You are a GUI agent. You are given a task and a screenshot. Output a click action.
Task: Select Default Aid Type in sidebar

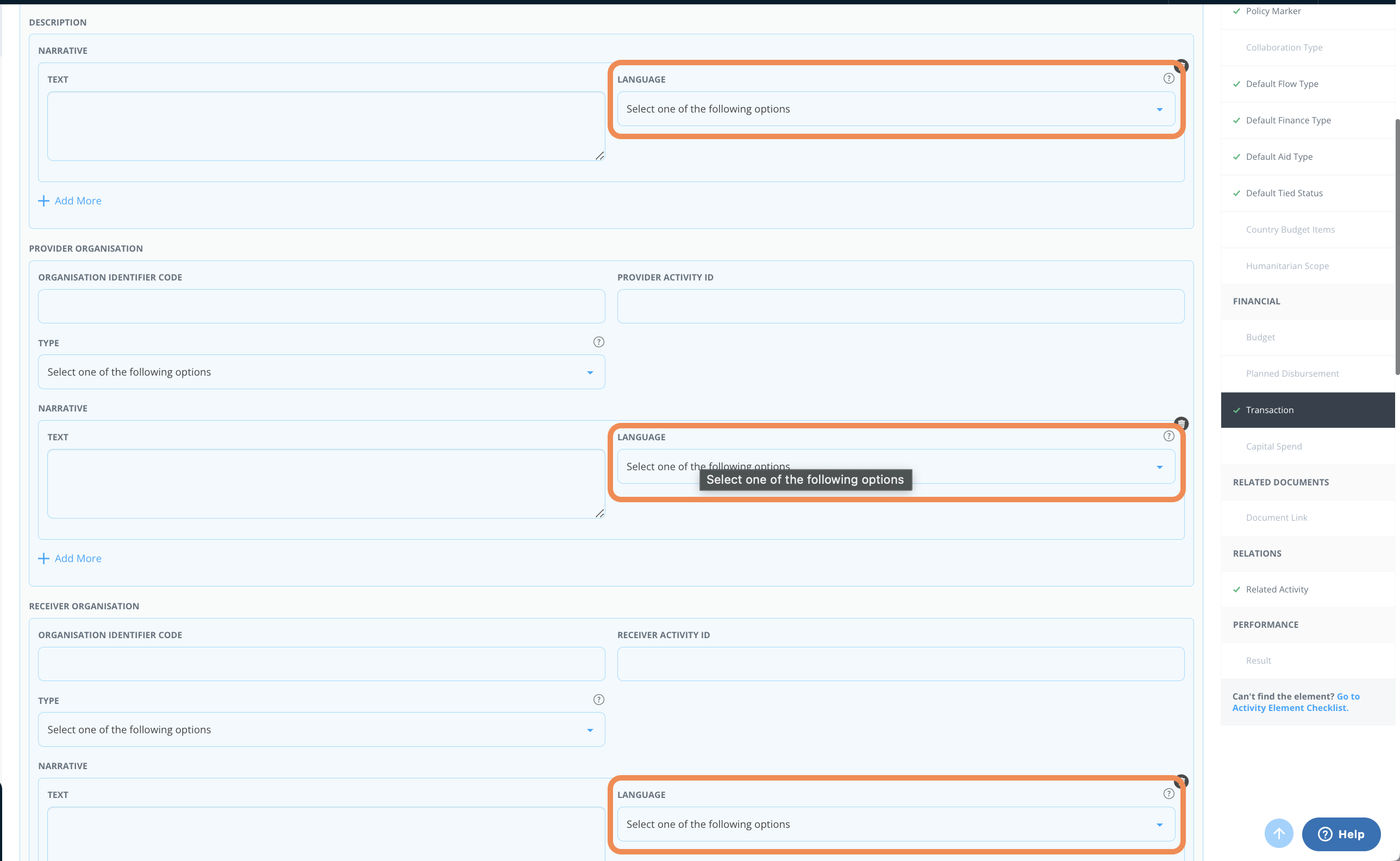(x=1308, y=157)
